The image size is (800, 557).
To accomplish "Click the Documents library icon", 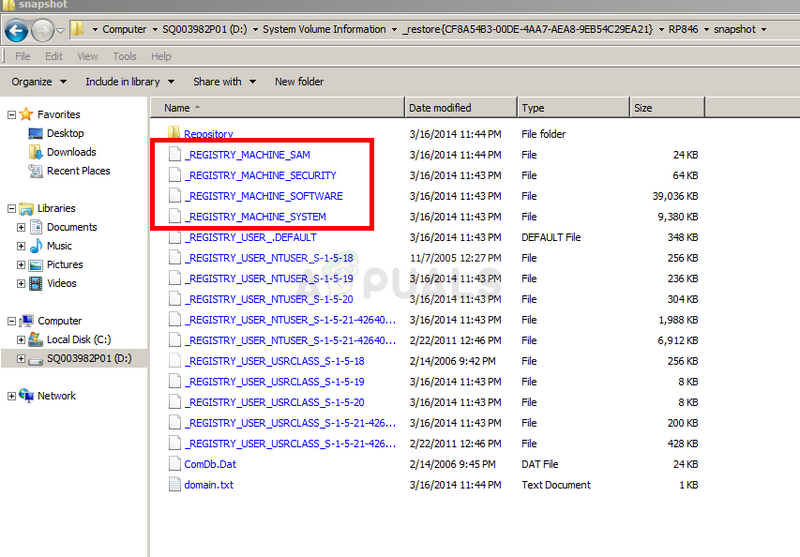I will pos(36,227).
